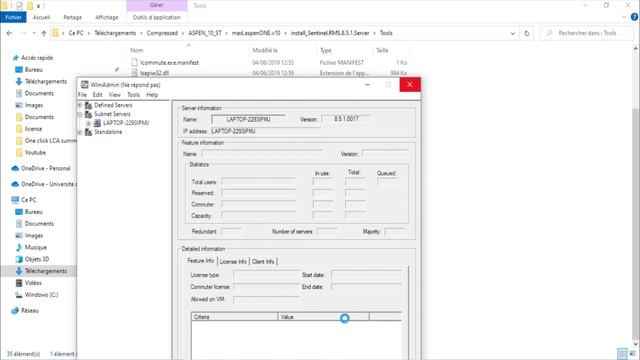
Task: Select the Defined Servers icon in tree
Action: [x=88, y=105]
